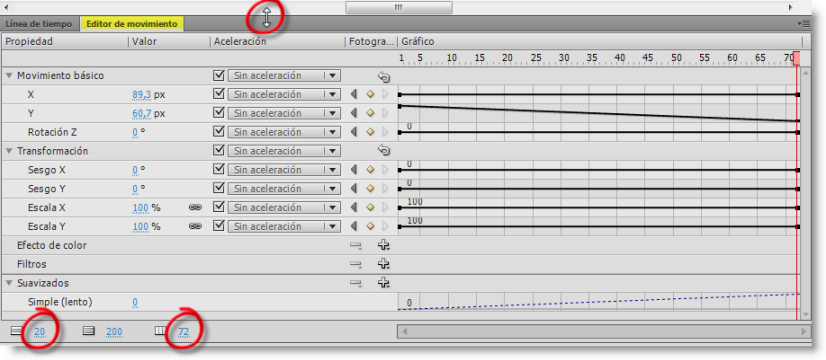Toggle easing checkbox for Y property

[x=219, y=113]
